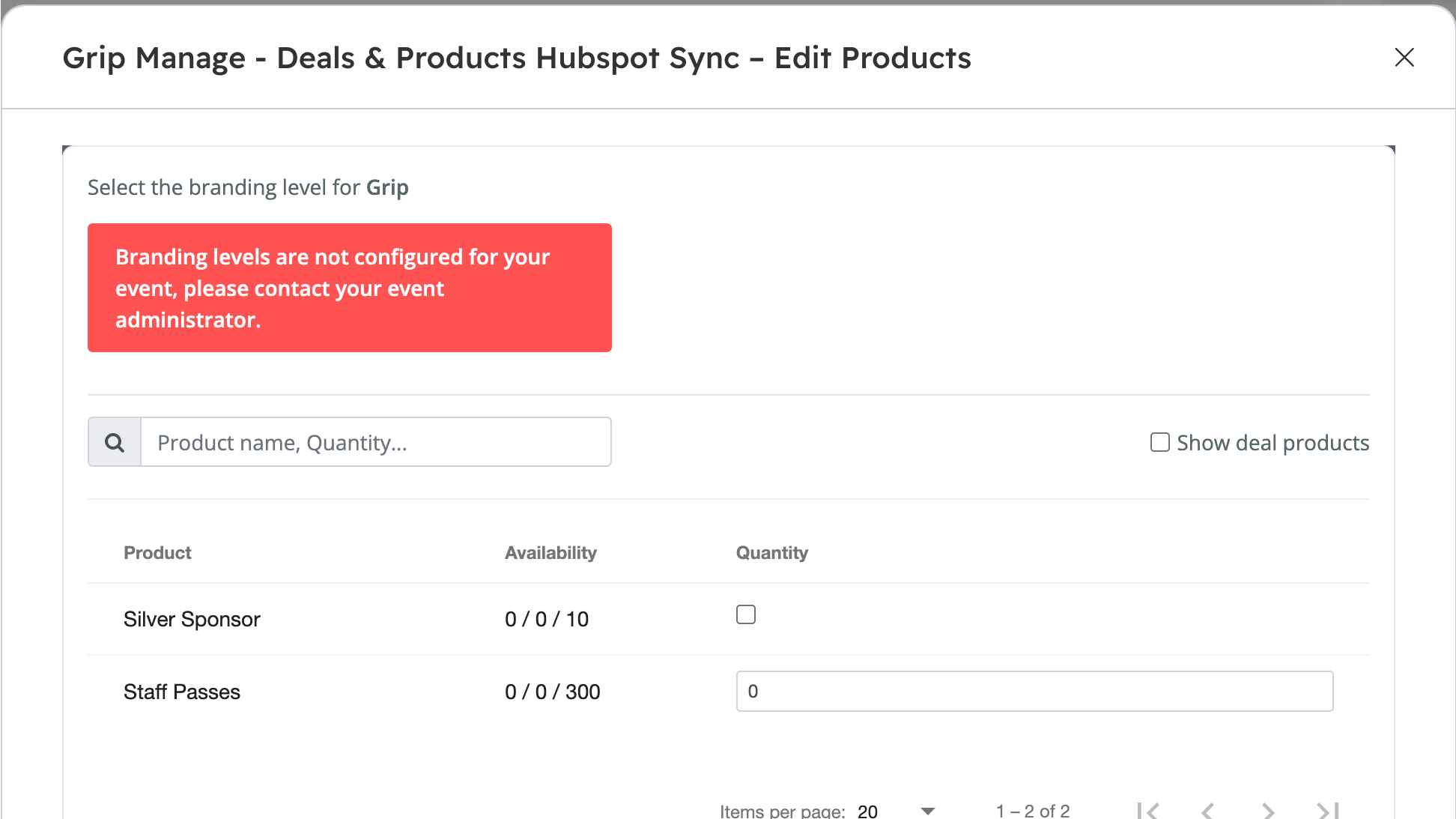
Task: Go to next page of products
Action: (1267, 811)
